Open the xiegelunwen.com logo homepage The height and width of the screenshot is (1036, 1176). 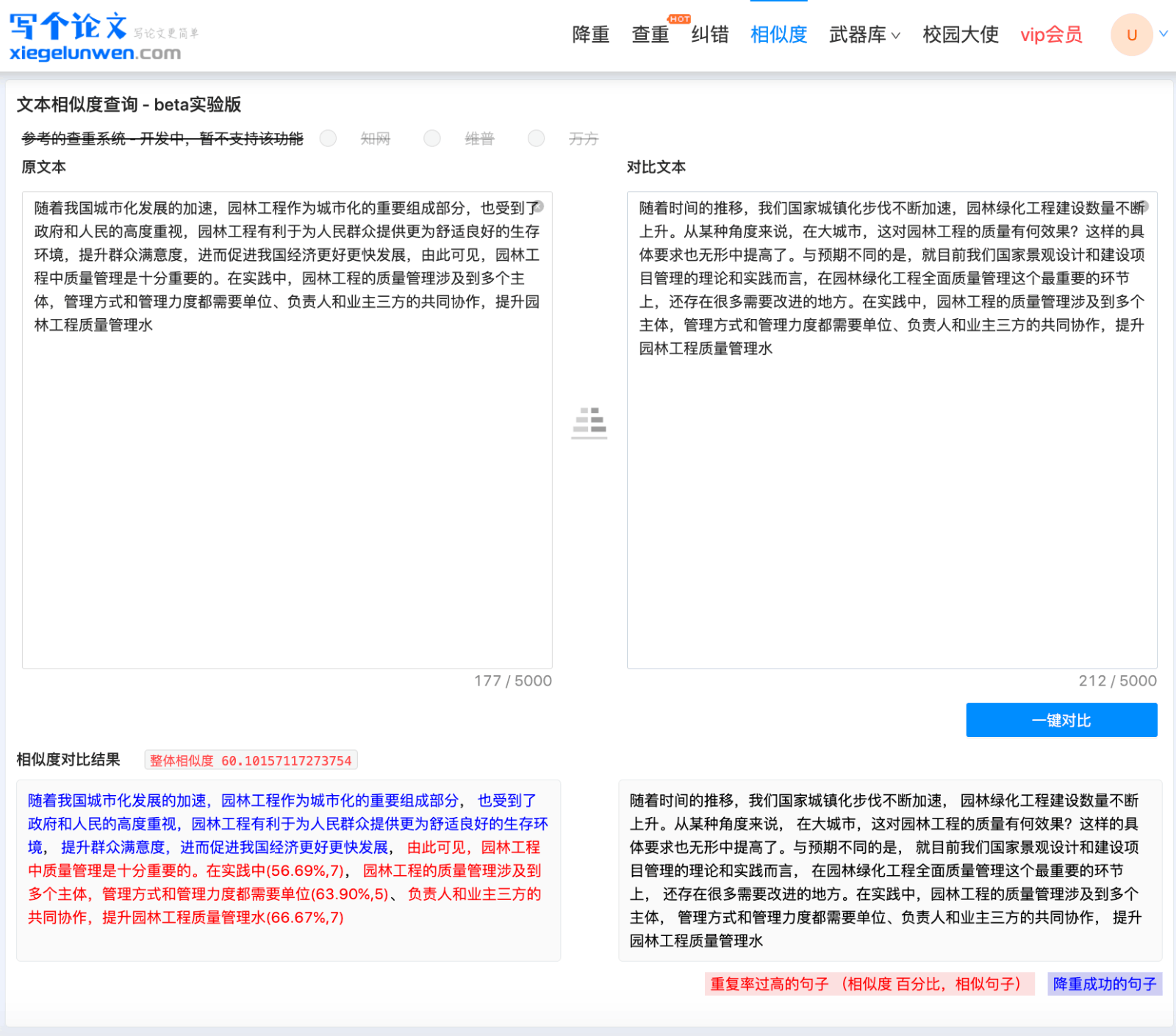pos(103,36)
